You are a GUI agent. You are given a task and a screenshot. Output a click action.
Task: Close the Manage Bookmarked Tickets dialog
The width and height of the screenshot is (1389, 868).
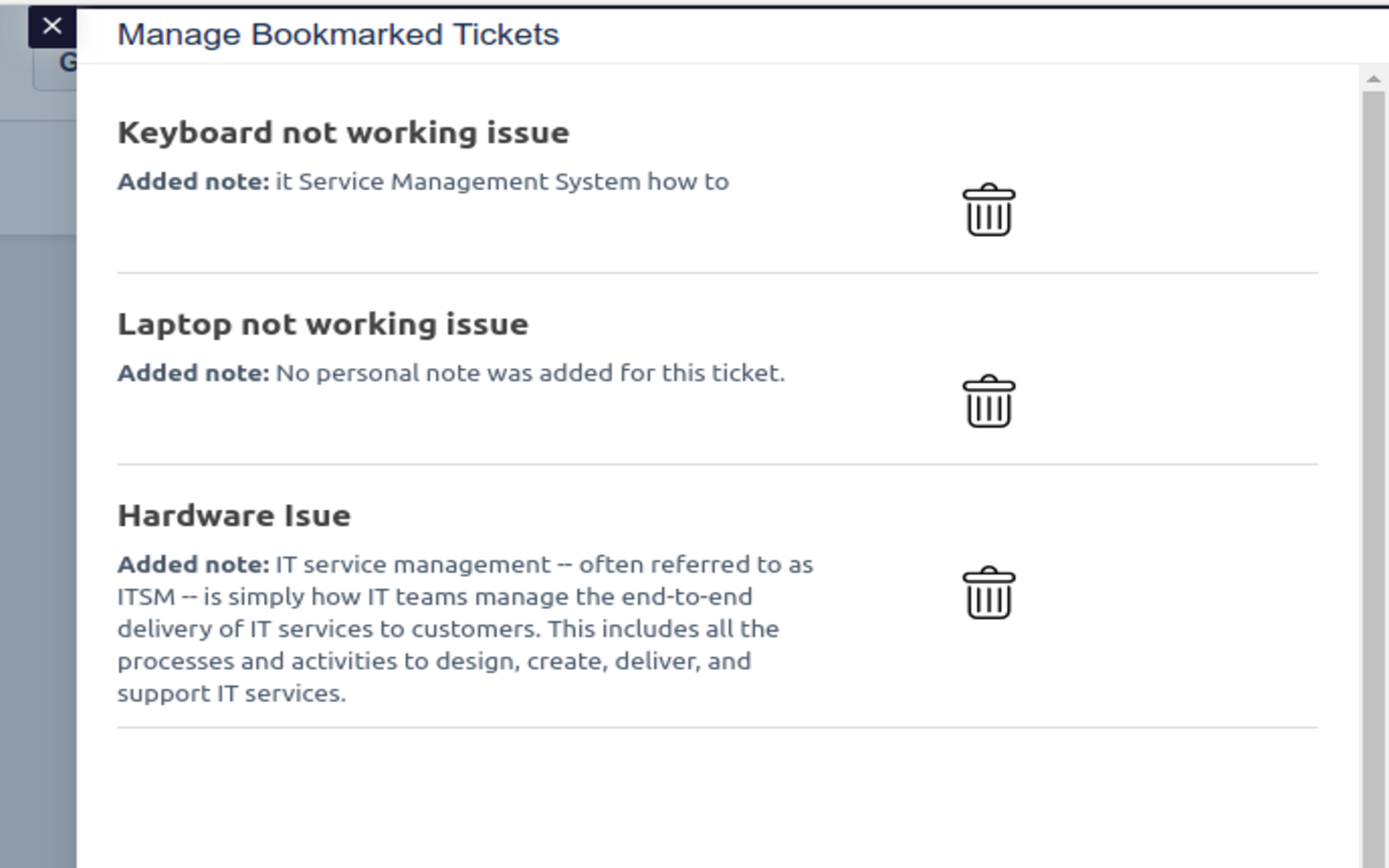(52, 25)
